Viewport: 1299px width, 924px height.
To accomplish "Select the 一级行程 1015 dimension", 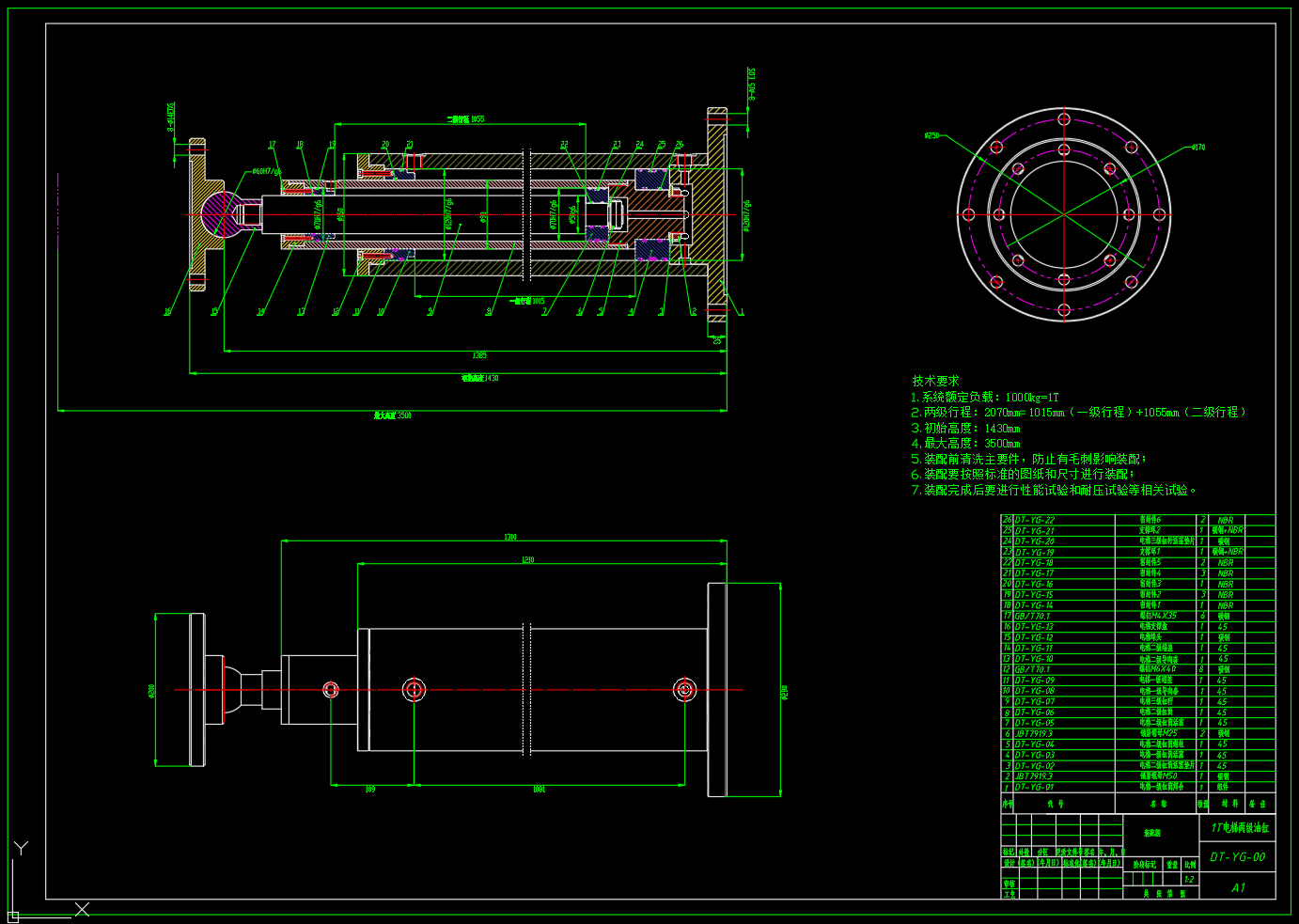I will point(527,302).
